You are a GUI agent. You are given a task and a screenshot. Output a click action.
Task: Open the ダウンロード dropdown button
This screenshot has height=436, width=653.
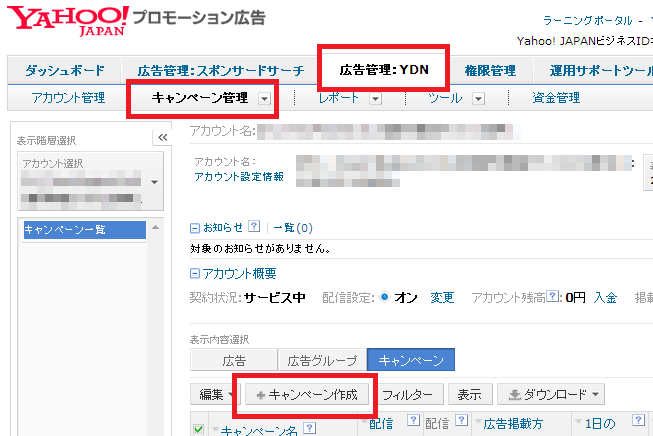[x=551, y=394]
